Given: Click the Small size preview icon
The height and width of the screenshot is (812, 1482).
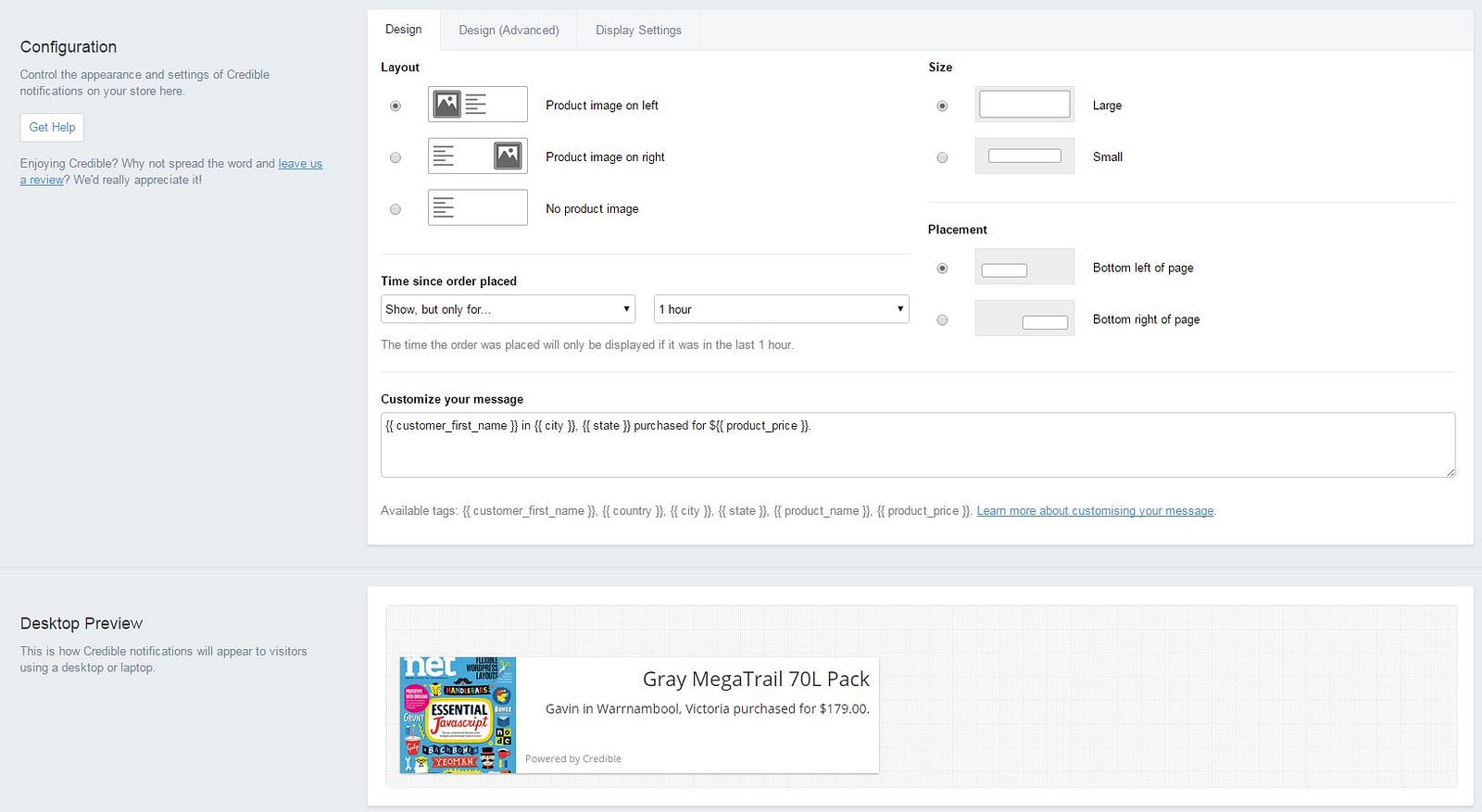Looking at the screenshot, I should [1024, 156].
